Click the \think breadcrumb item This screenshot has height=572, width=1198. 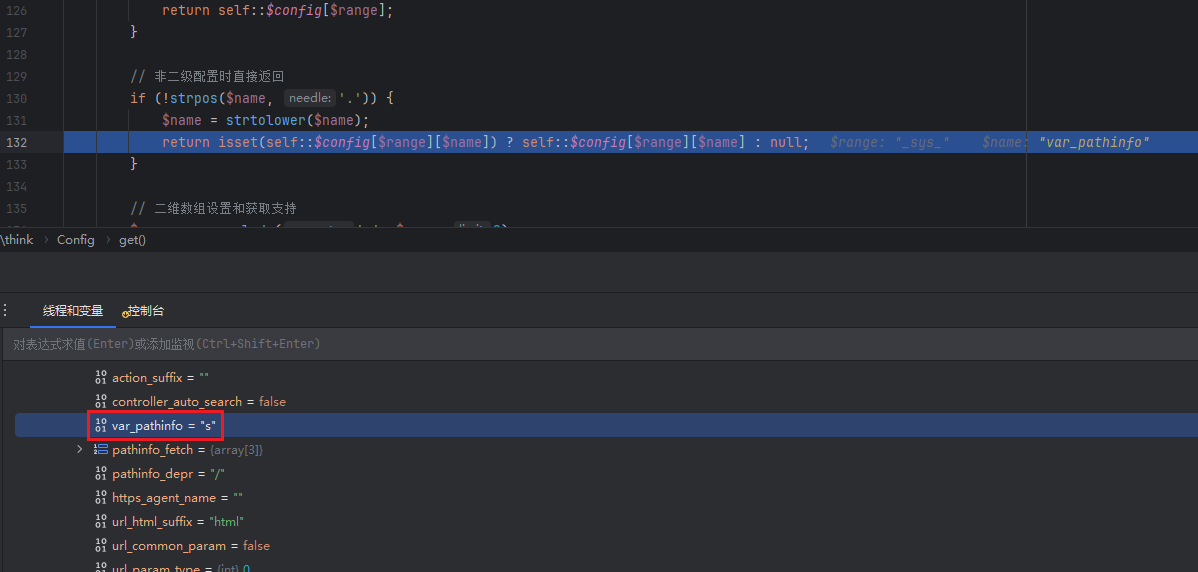(17, 240)
